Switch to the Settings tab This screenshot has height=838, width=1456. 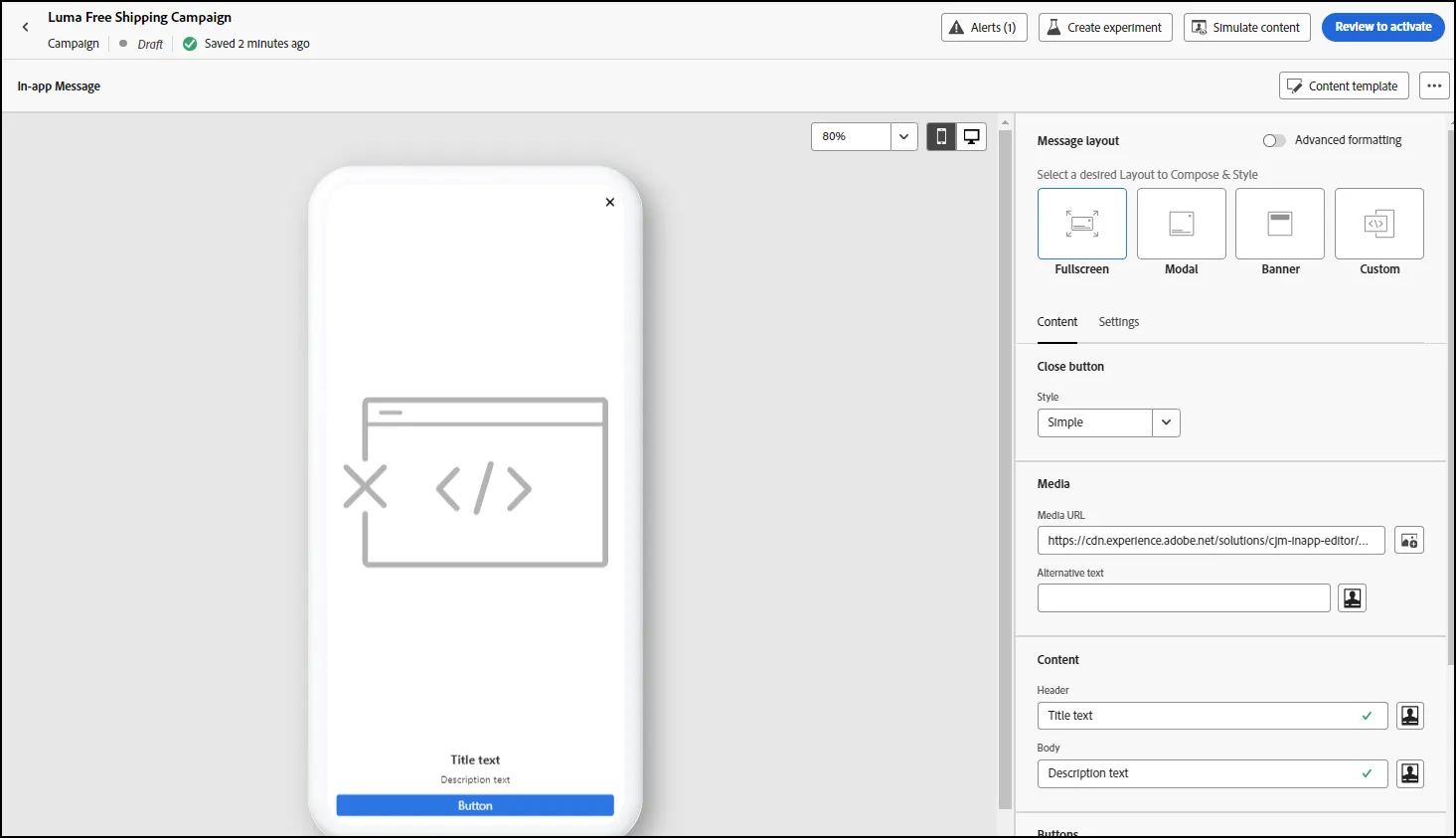[1119, 322]
